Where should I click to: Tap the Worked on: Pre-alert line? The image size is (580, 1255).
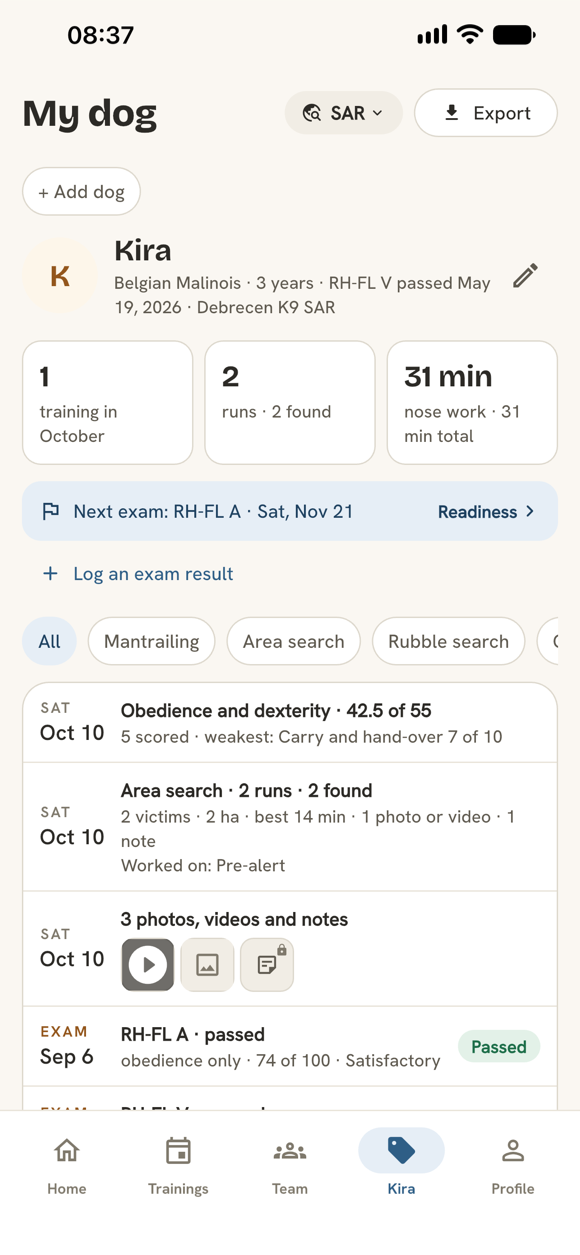click(x=203, y=866)
